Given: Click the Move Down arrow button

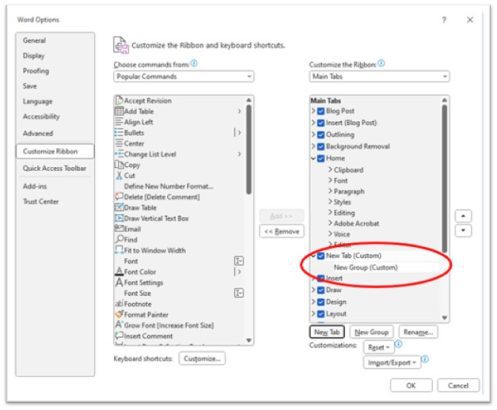Looking at the screenshot, I should point(463,230).
